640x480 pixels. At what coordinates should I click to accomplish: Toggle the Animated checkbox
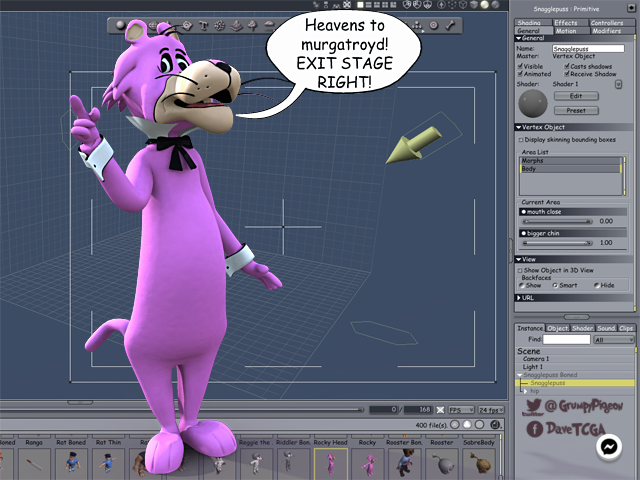point(520,73)
